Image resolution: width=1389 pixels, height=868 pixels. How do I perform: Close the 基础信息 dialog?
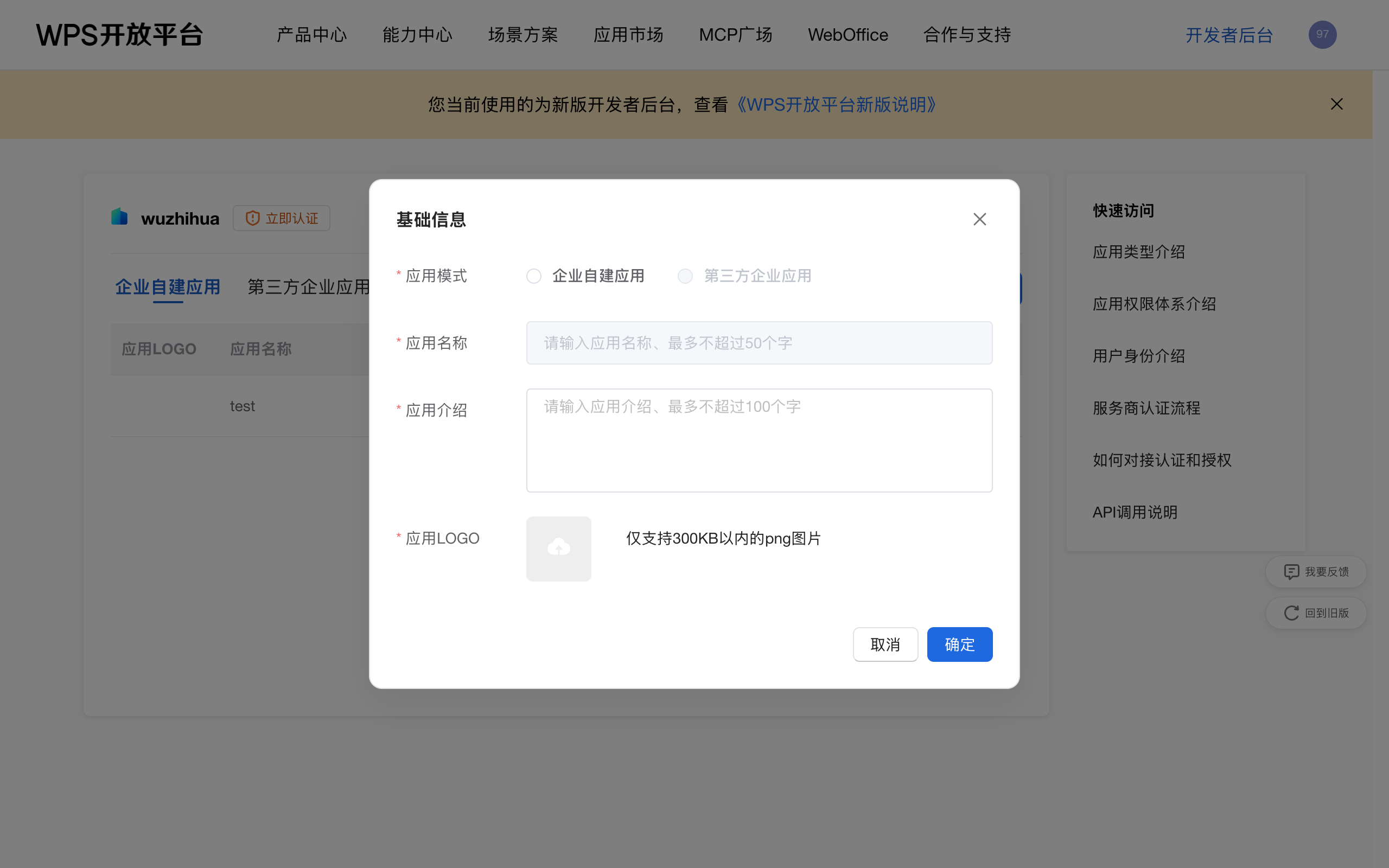[x=979, y=219]
